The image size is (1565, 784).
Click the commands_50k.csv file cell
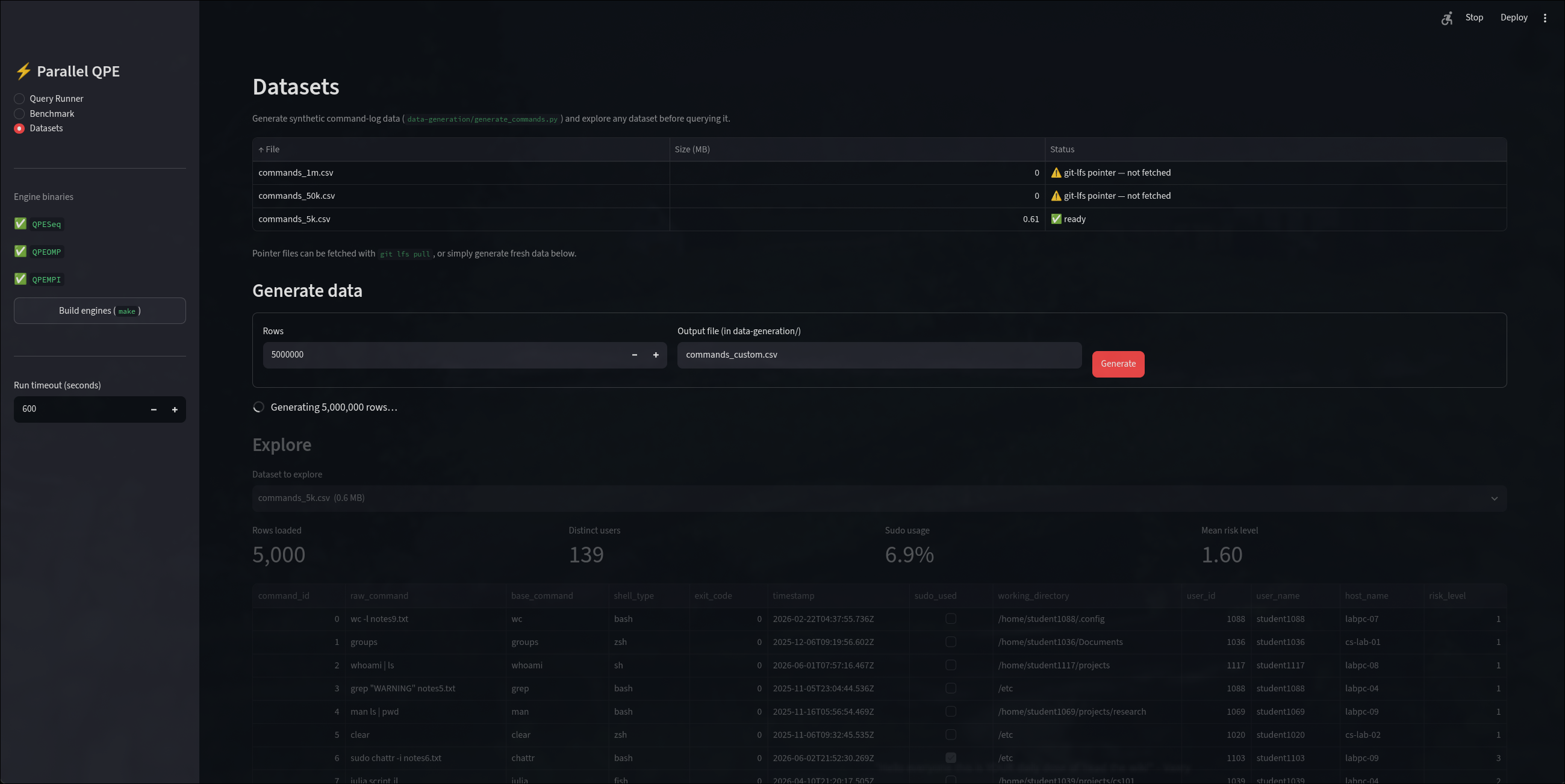[461, 196]
